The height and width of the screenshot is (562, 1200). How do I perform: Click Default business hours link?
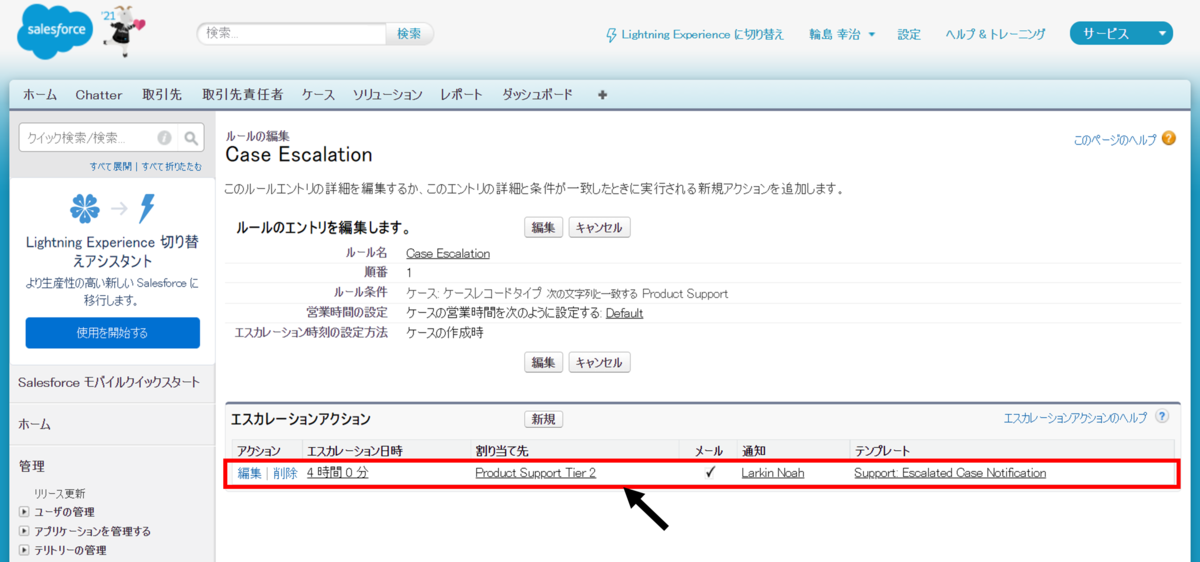pyautogui.click(x=624, y=313)
